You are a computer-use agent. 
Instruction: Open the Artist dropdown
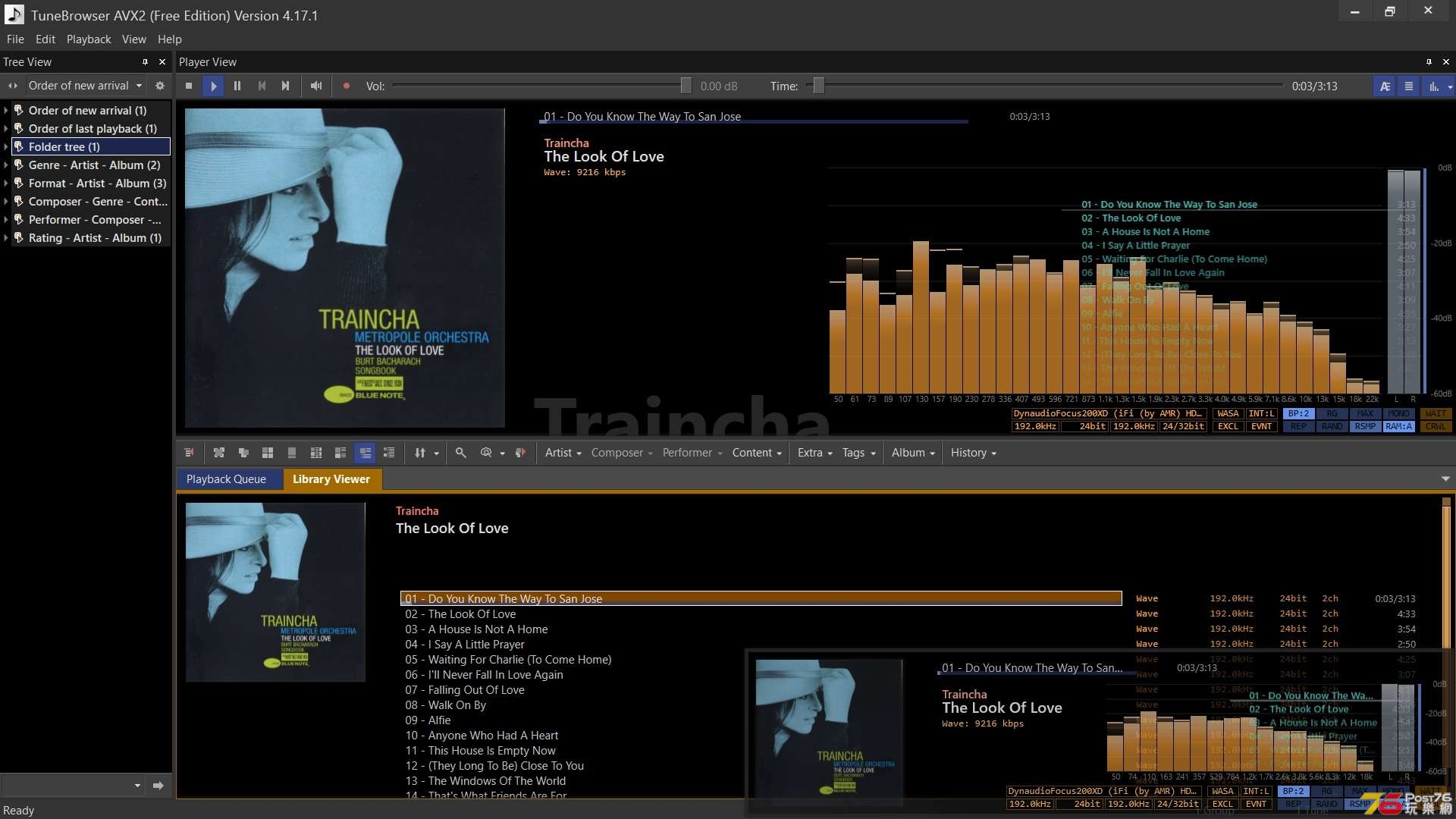[x=563, y=453]
